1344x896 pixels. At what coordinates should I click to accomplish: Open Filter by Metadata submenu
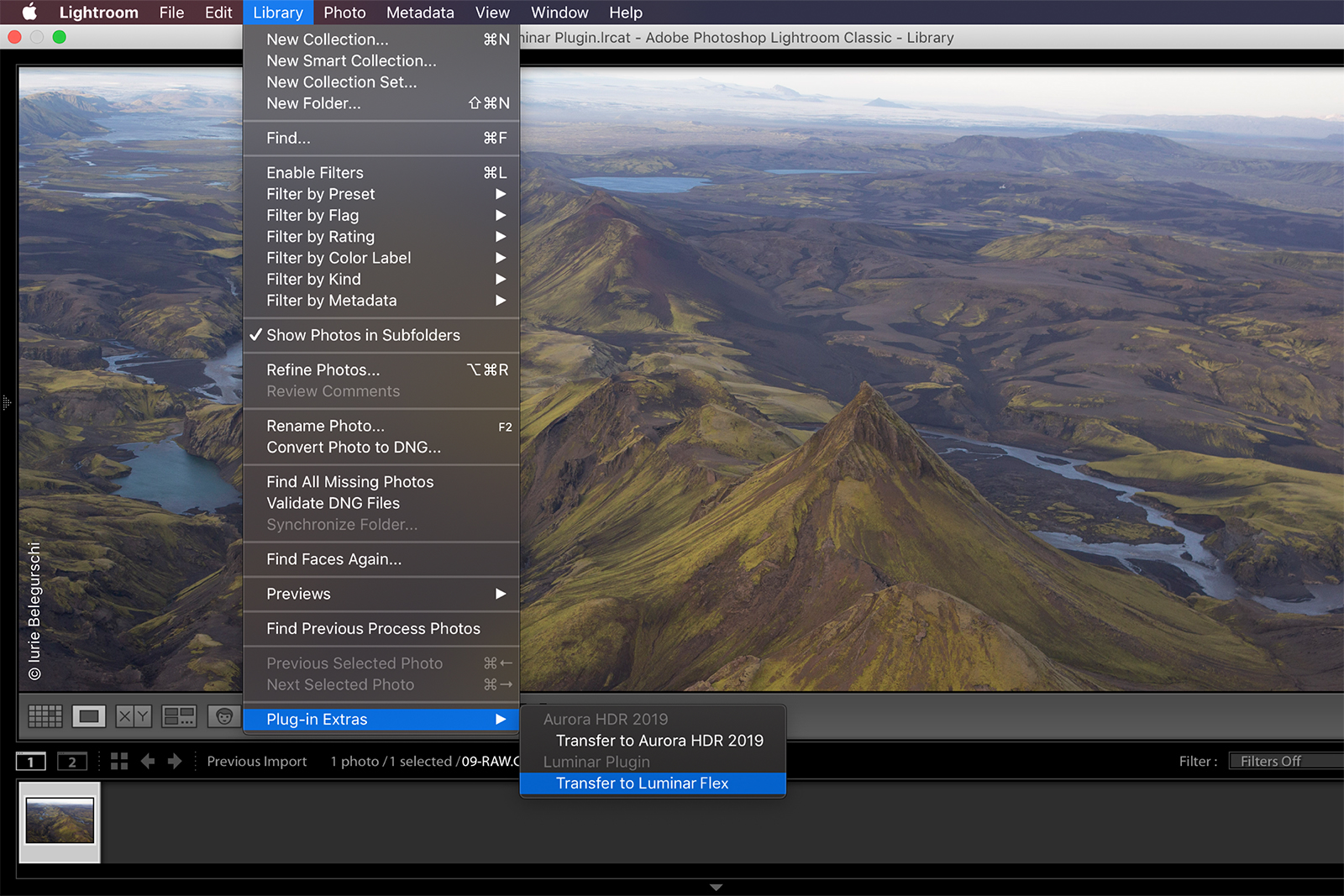coord(381,301)
